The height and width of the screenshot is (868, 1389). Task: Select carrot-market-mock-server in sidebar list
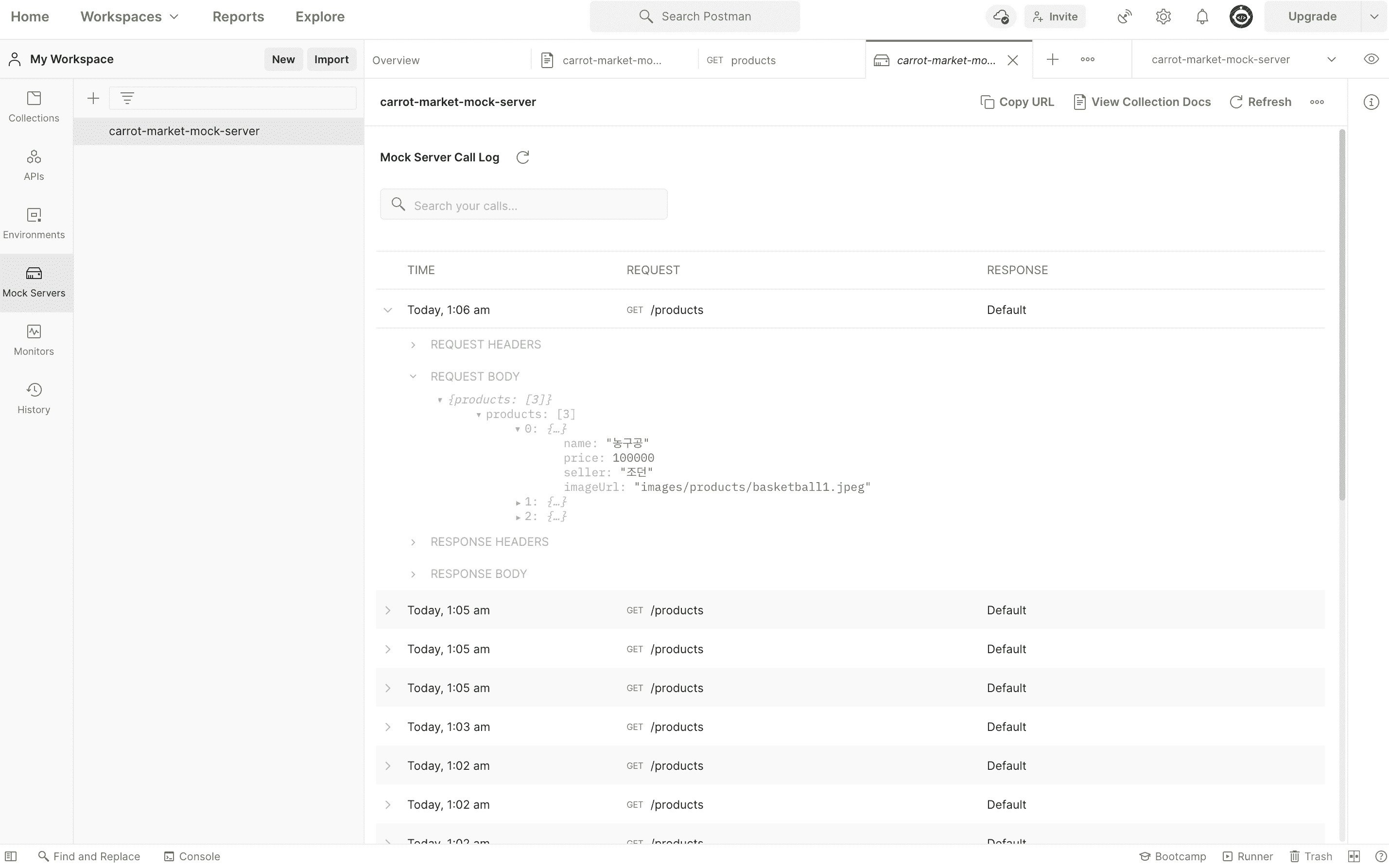[x=218, y=131]
